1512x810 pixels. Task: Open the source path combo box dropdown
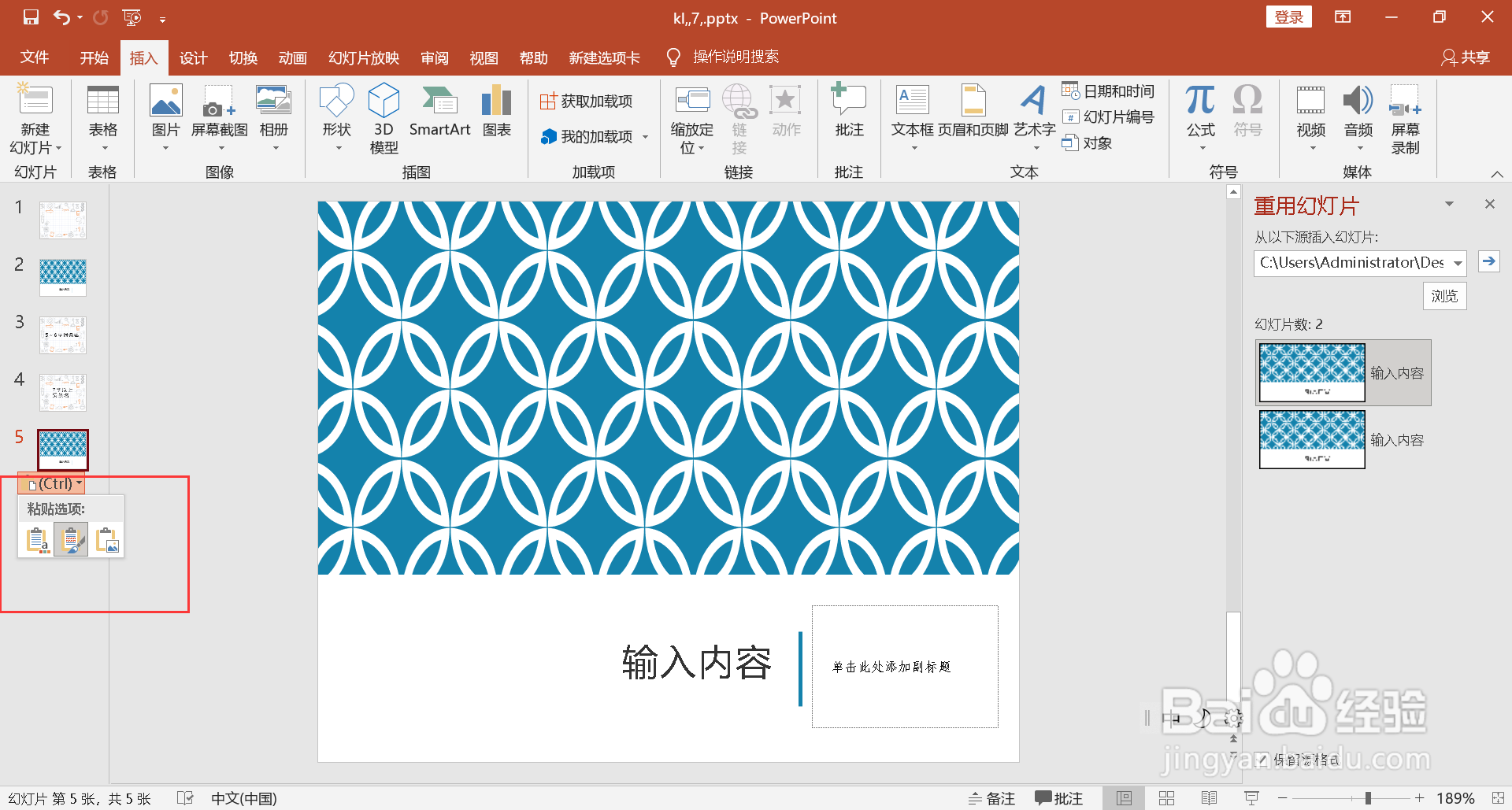(x=1458, y=263)
